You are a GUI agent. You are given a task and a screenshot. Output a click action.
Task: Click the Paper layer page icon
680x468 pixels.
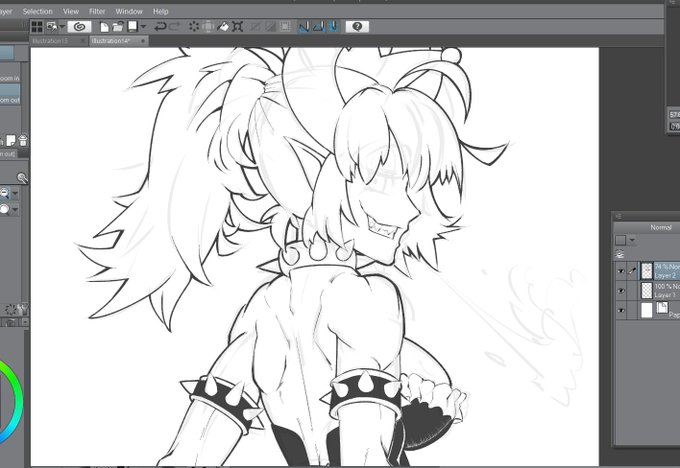pos(662,308)
